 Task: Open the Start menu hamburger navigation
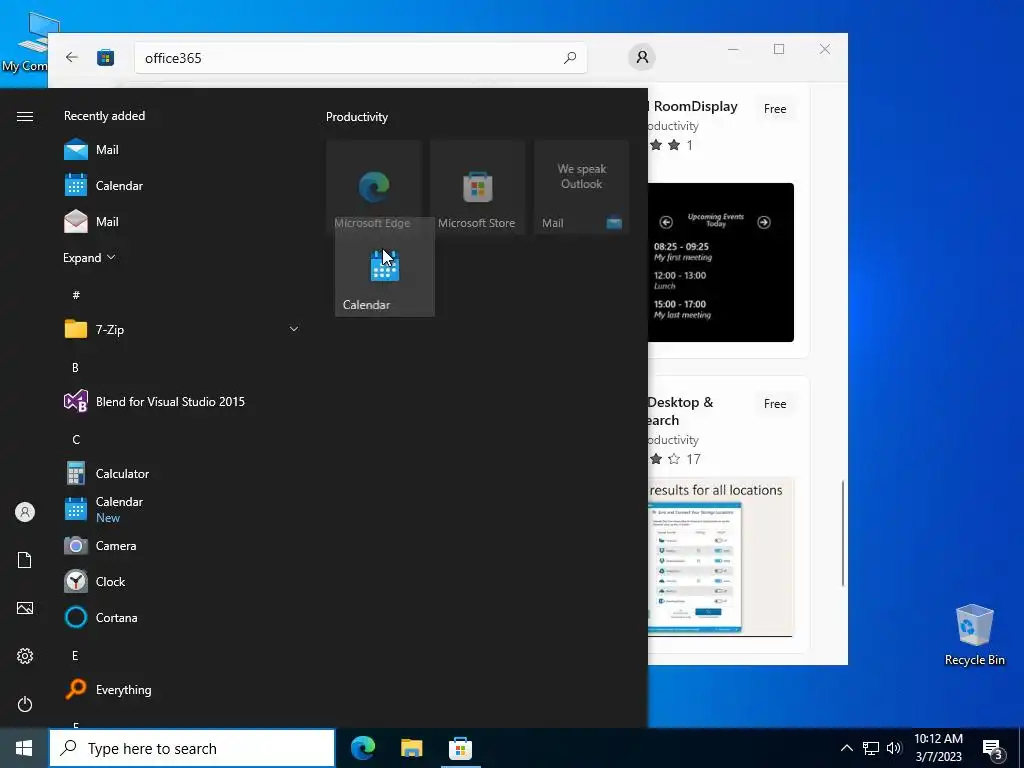25,116
